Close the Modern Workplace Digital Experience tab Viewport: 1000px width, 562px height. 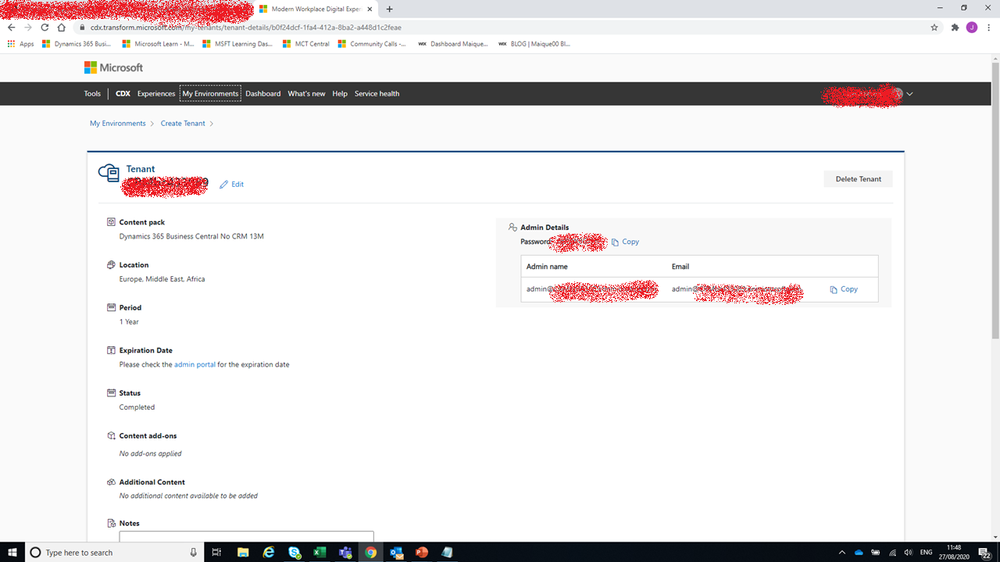(x=369, y=9)
